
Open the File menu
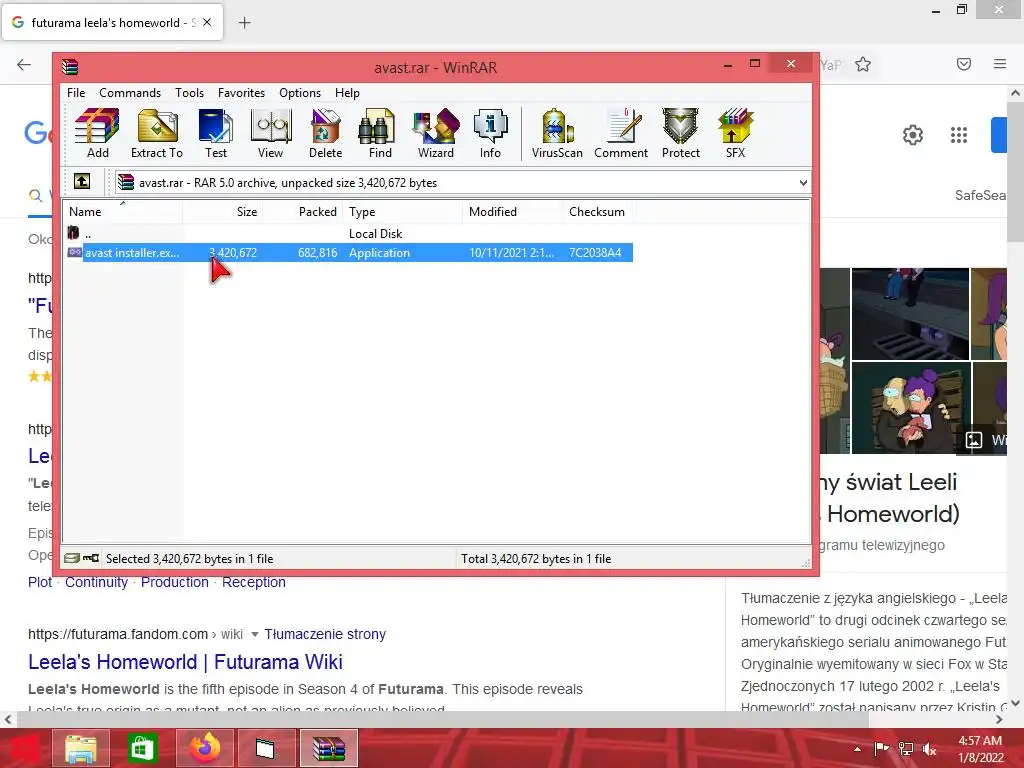point(76,93)
